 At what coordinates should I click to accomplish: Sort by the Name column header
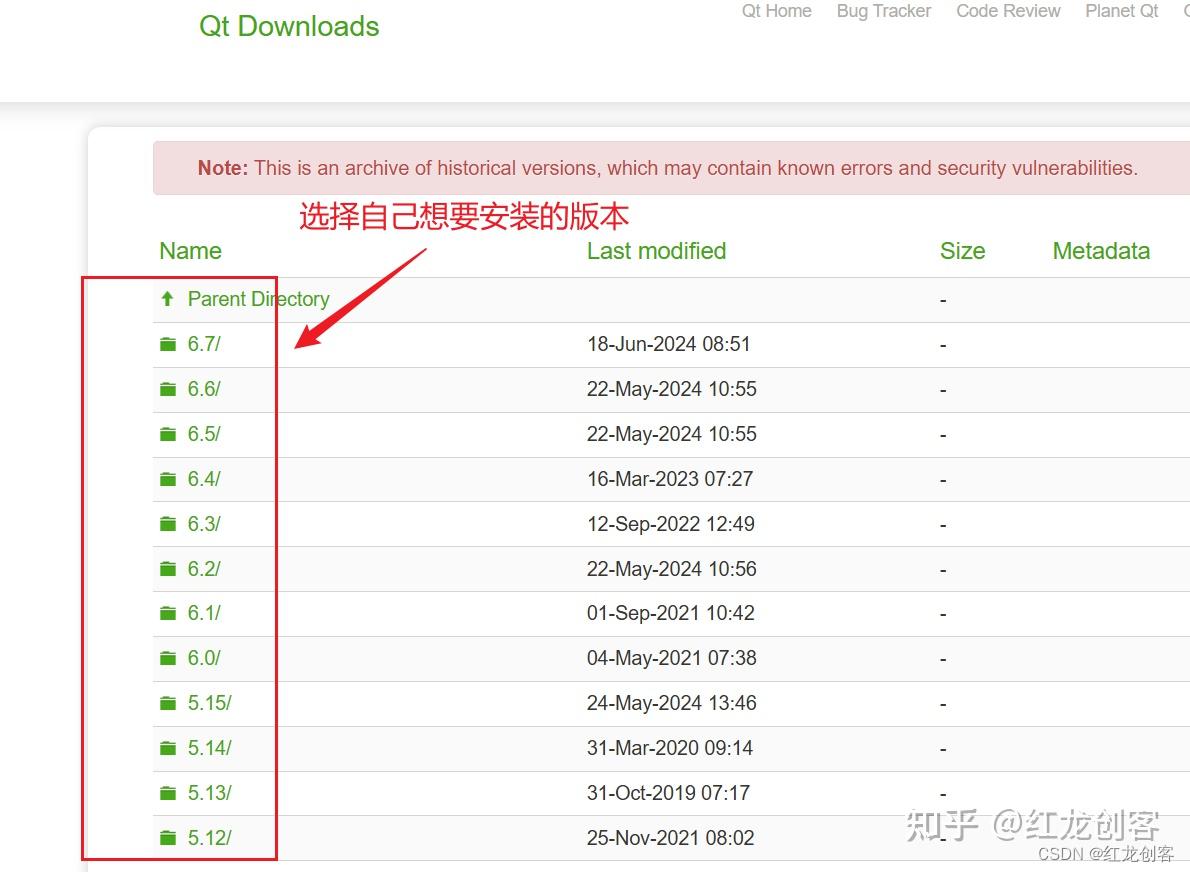[x=190, y=251]
